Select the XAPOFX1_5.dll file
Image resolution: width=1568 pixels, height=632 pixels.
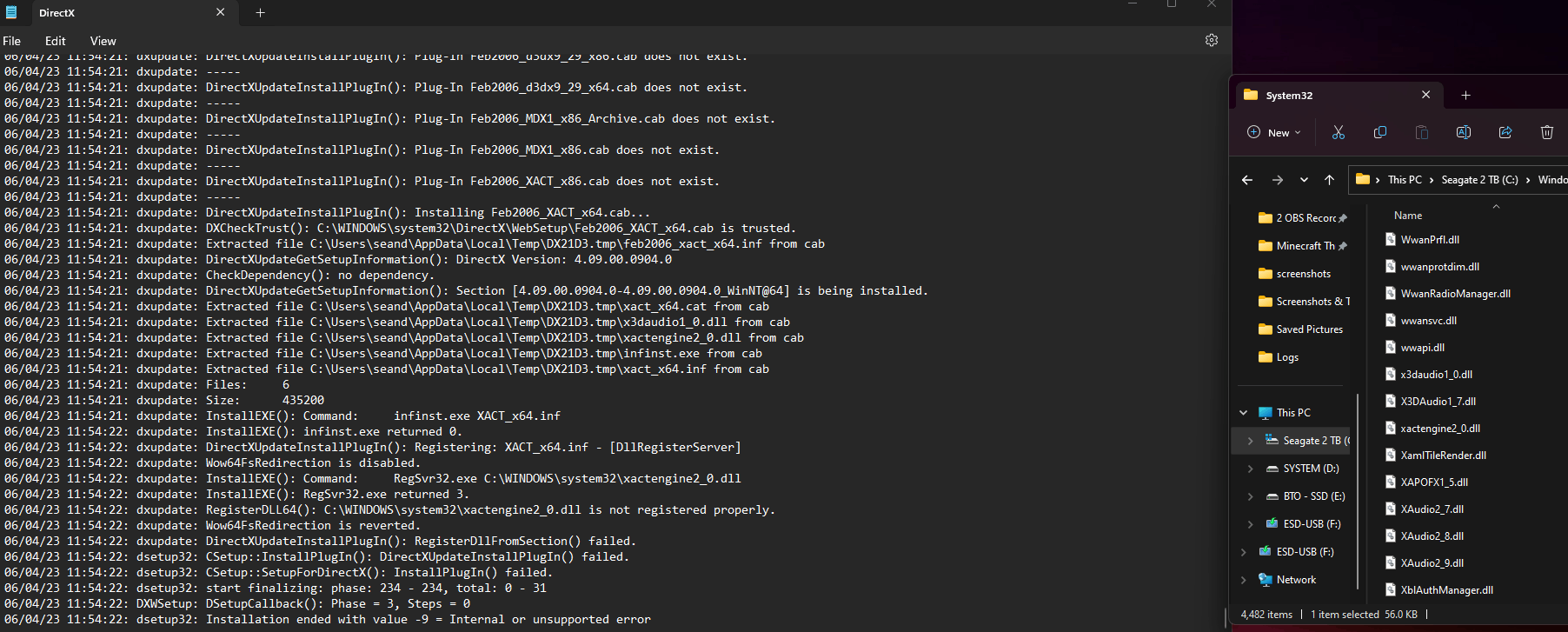(1426, 482)
